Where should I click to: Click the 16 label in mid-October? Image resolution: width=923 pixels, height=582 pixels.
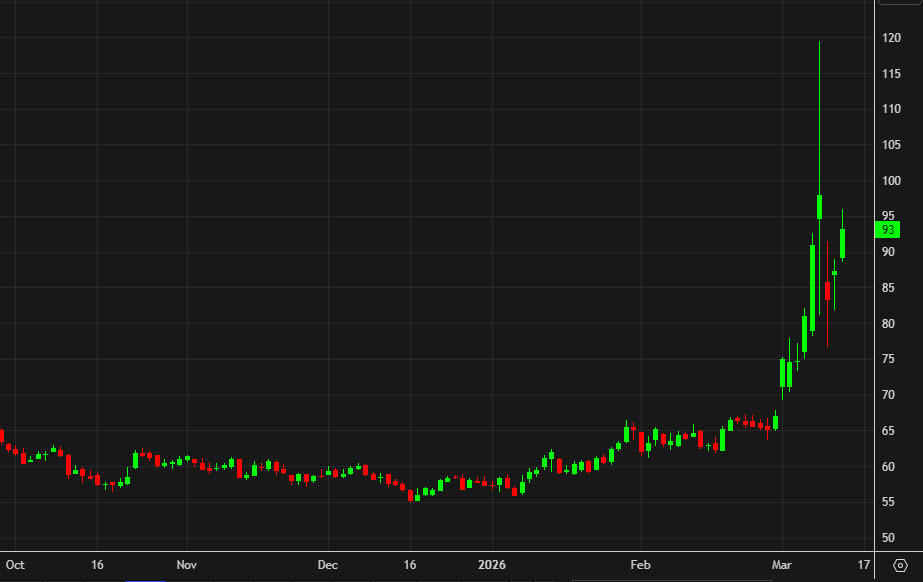click(96, 564)
